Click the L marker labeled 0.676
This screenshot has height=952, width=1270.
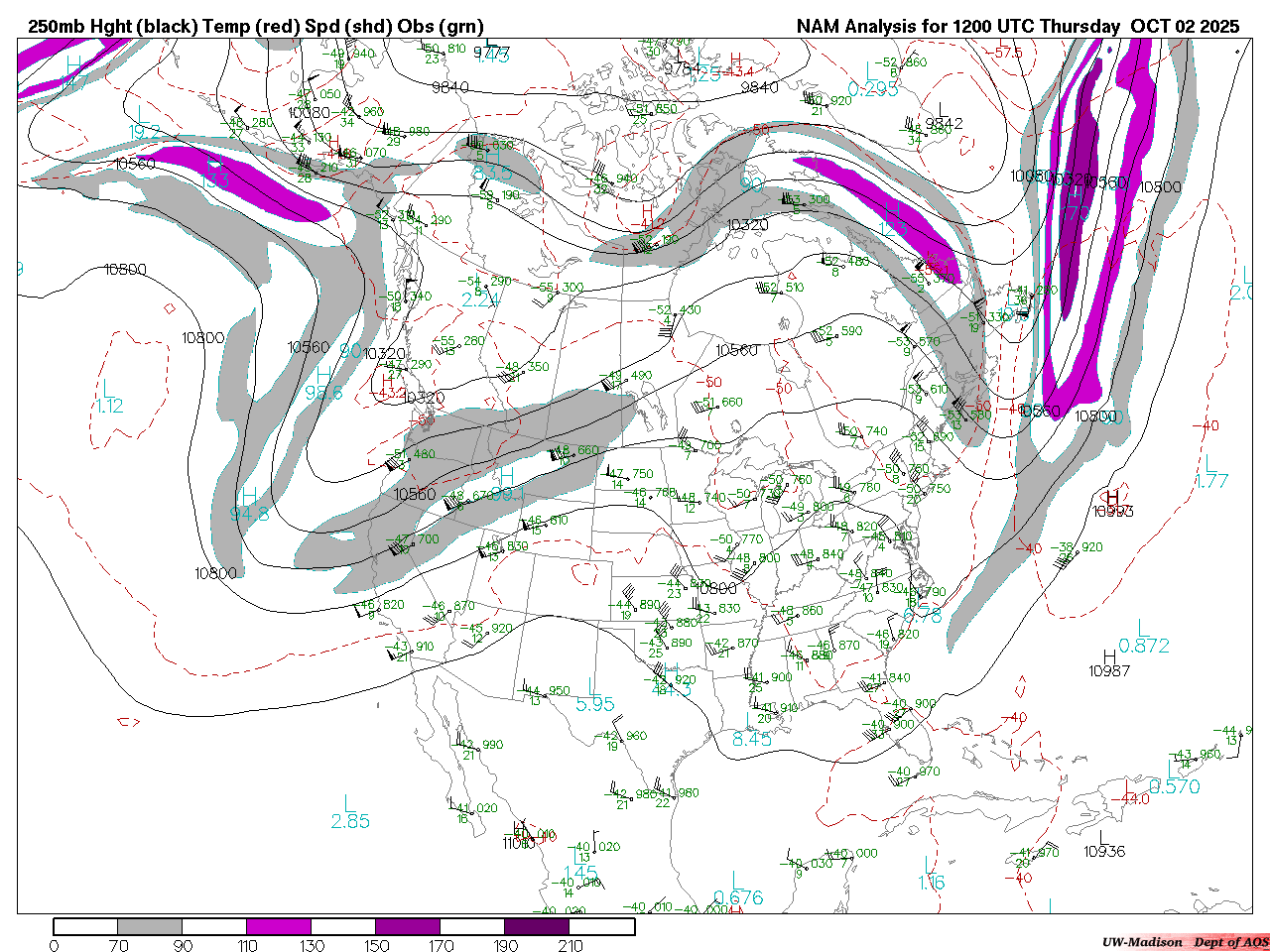(735, 880)
